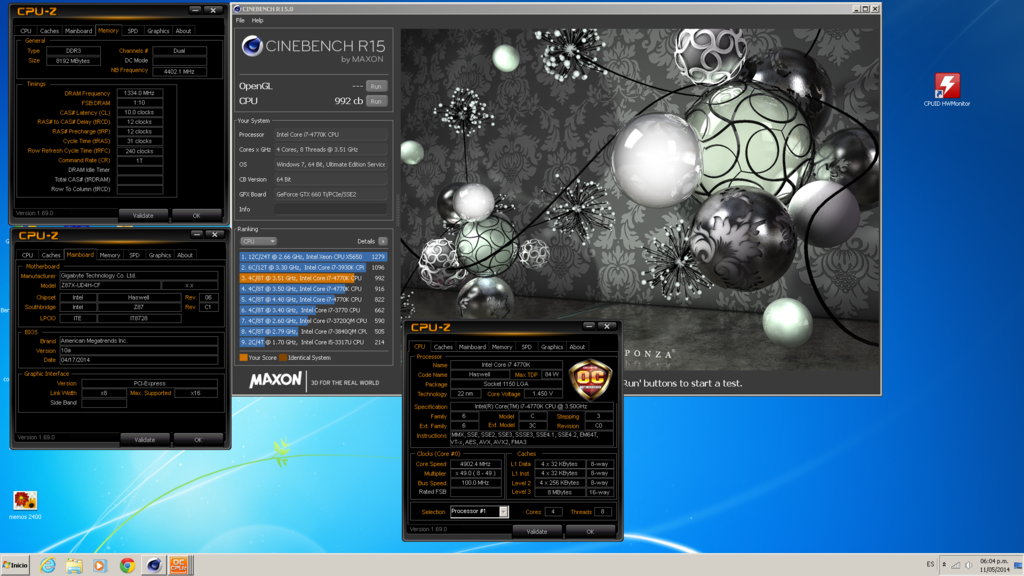The width and height of the screenshot is (1024, 576).
Task: Select ranking row i7-3720QM 590
Action: click(x=313, y=321)
